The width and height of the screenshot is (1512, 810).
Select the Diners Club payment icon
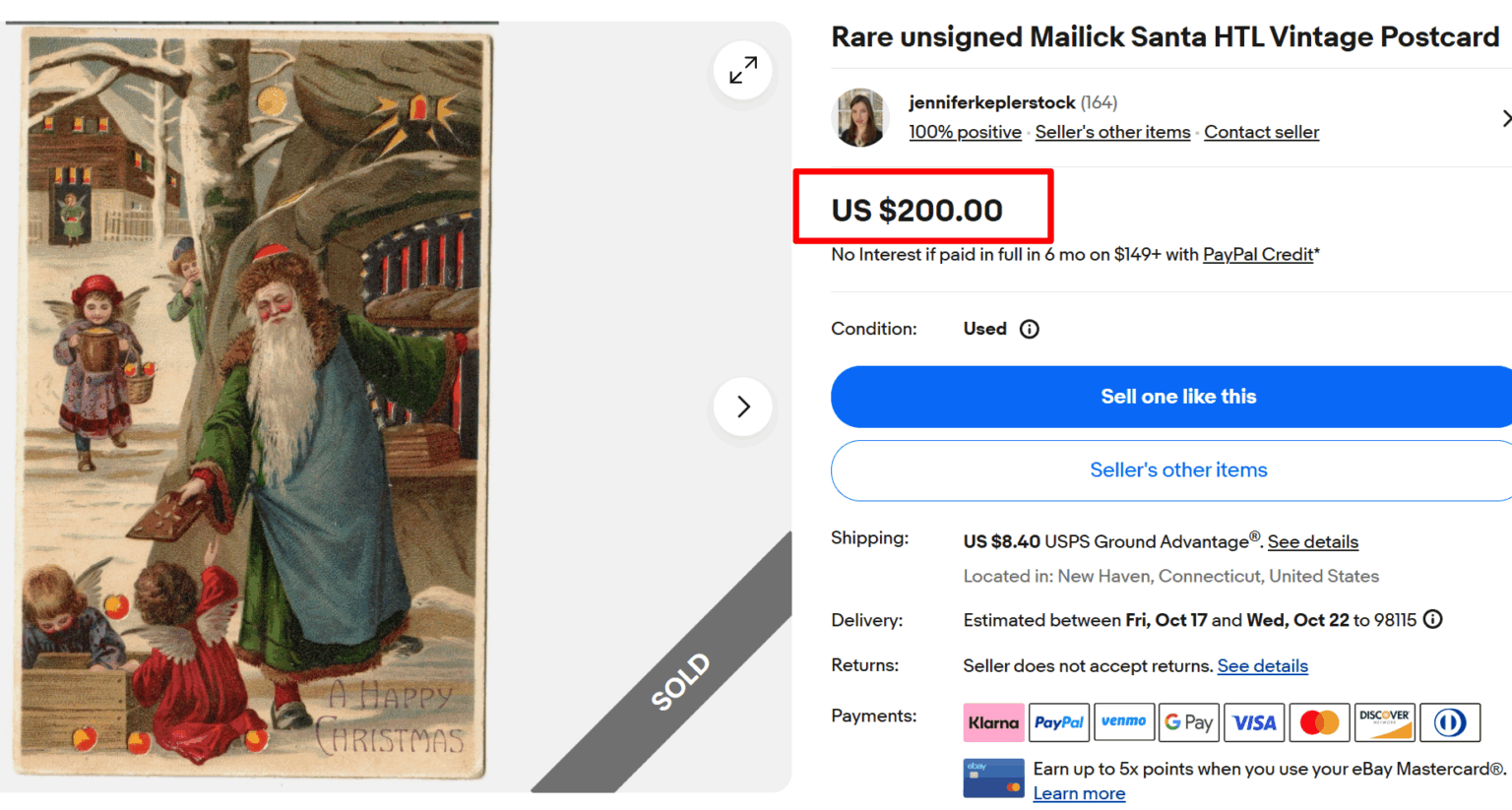point(1449,721)
